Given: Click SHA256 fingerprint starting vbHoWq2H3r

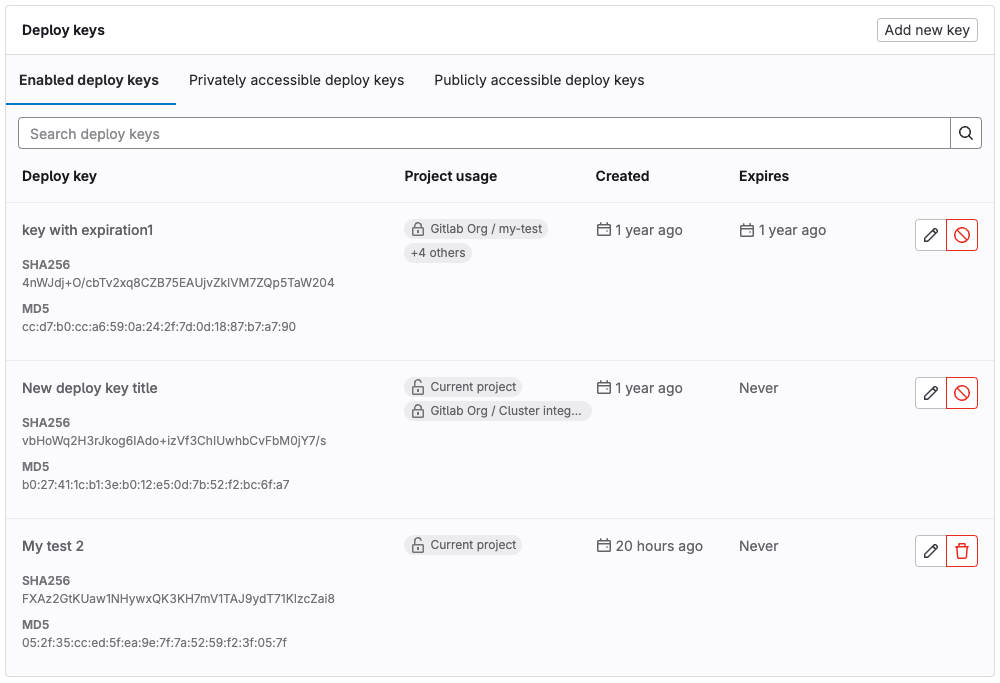Looking at the screenshot, I should pyautogui.click(x=174, y=441).
